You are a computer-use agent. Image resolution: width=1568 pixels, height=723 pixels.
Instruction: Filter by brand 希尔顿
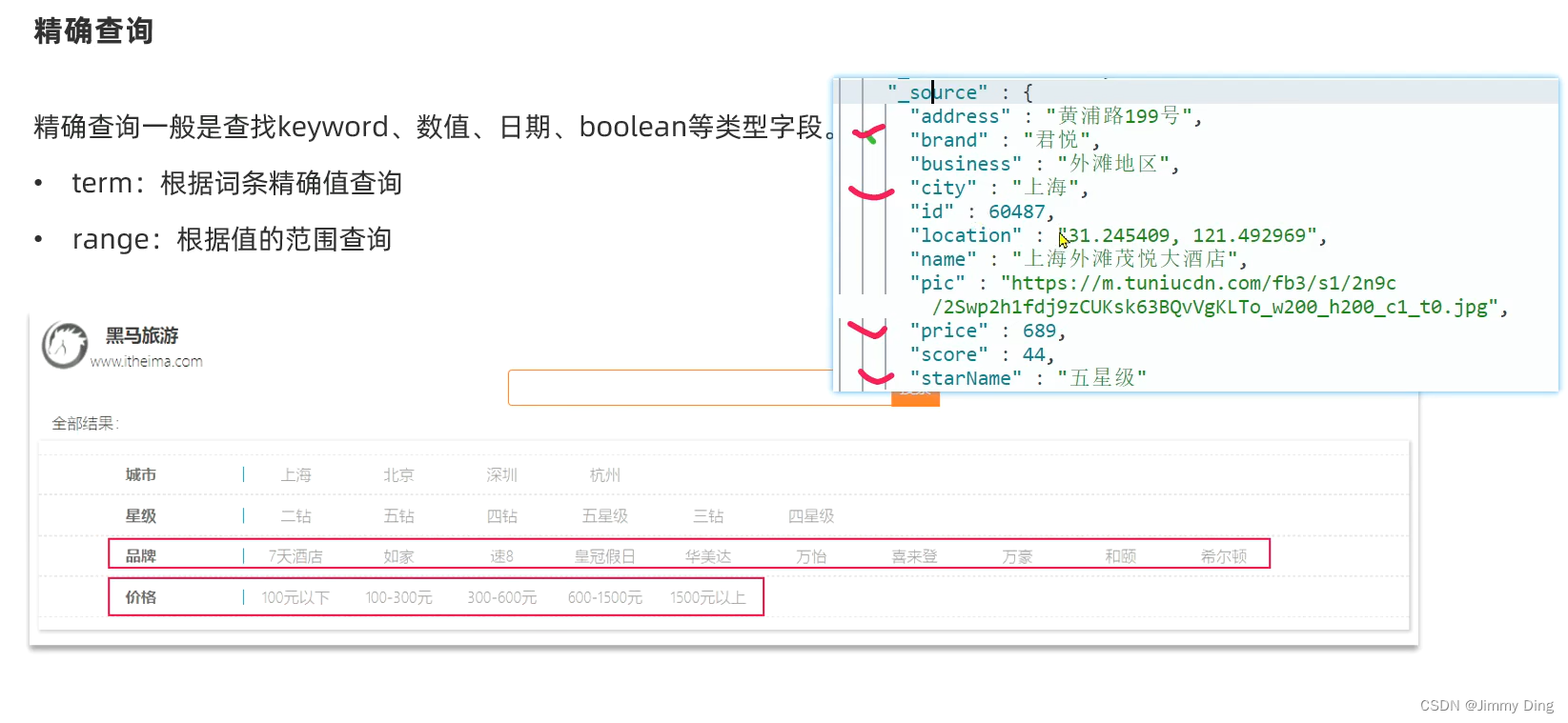click(1223, 556)
